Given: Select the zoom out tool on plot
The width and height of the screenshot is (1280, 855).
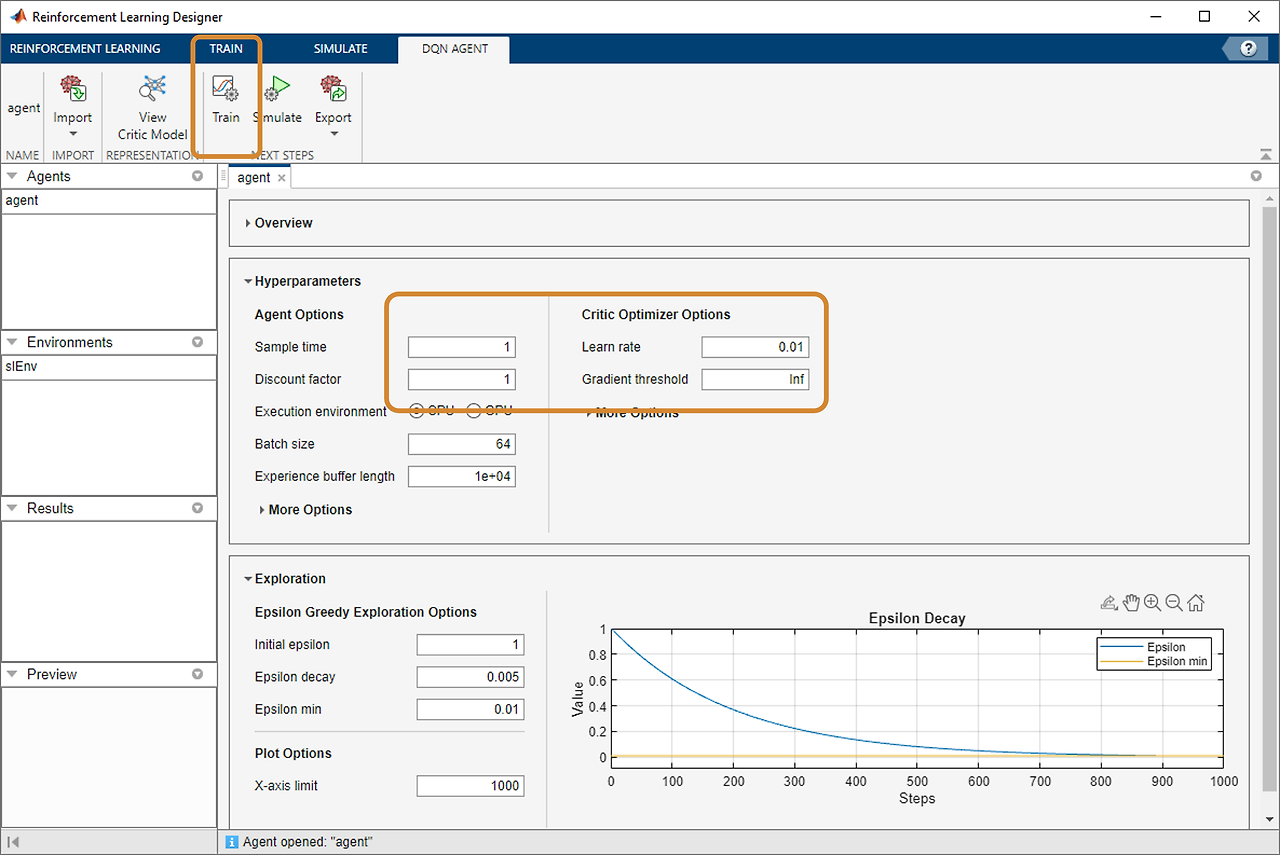Looking at the screenshot, I should [1174, 602].
